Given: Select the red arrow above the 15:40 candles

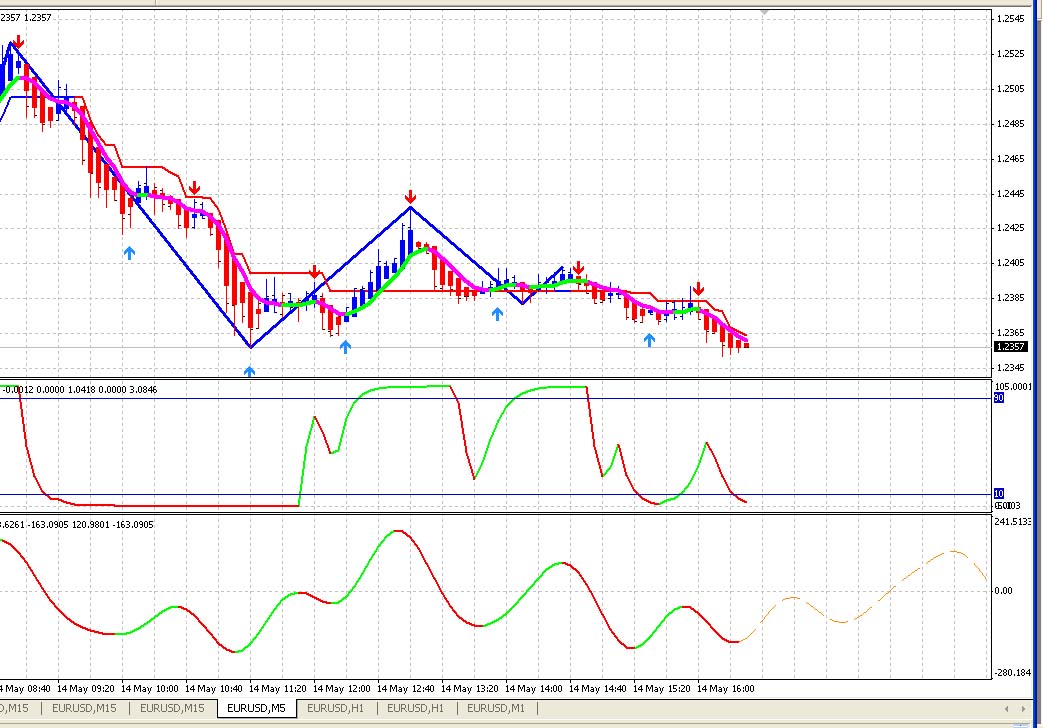Looking at the screenshot, I should pyautogui.click(x=699, y=288).
